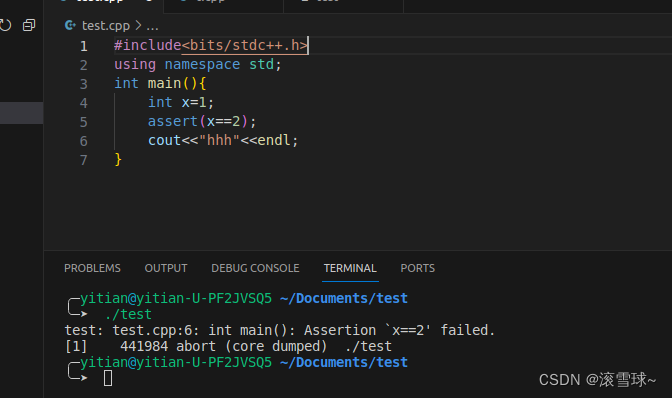Click line number 3 in the gutter

[84, 84]
